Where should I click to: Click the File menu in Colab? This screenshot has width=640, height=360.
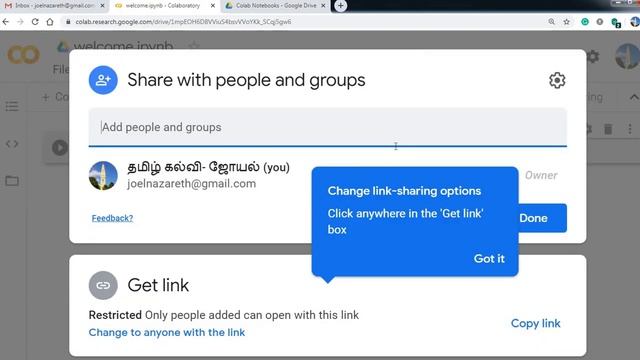(x=61, y=69)
